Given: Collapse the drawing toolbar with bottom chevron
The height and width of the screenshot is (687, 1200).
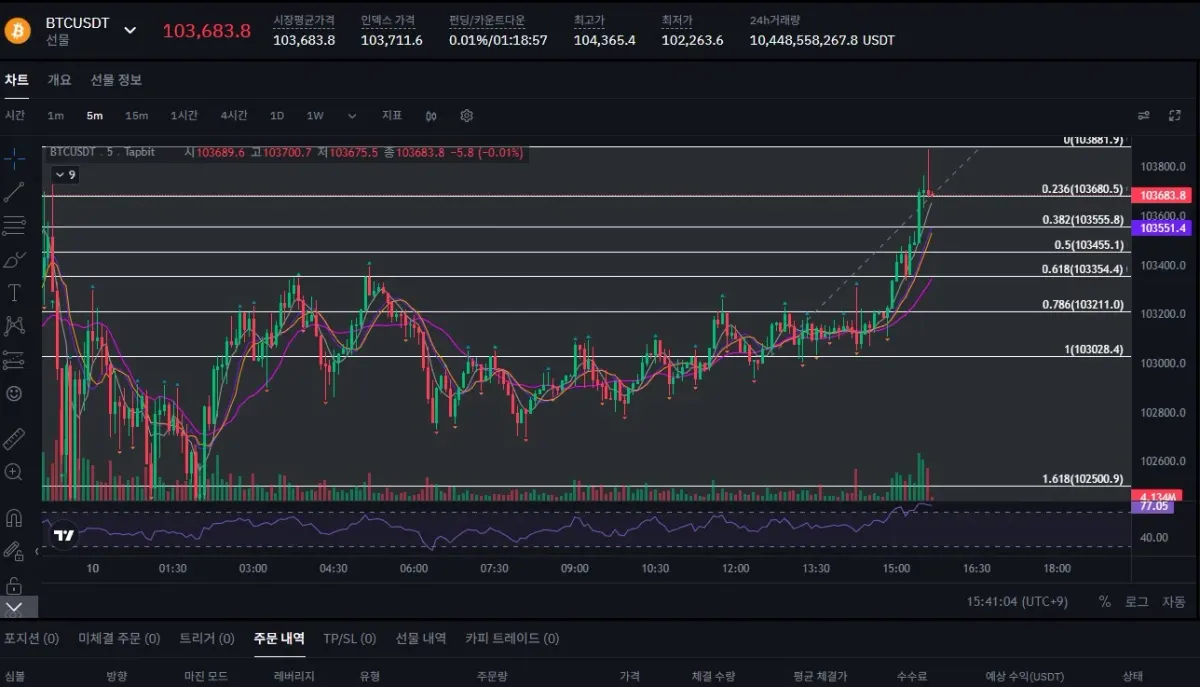Looking at the screenshot, I should pyautogui.click(x=14, y=607).
